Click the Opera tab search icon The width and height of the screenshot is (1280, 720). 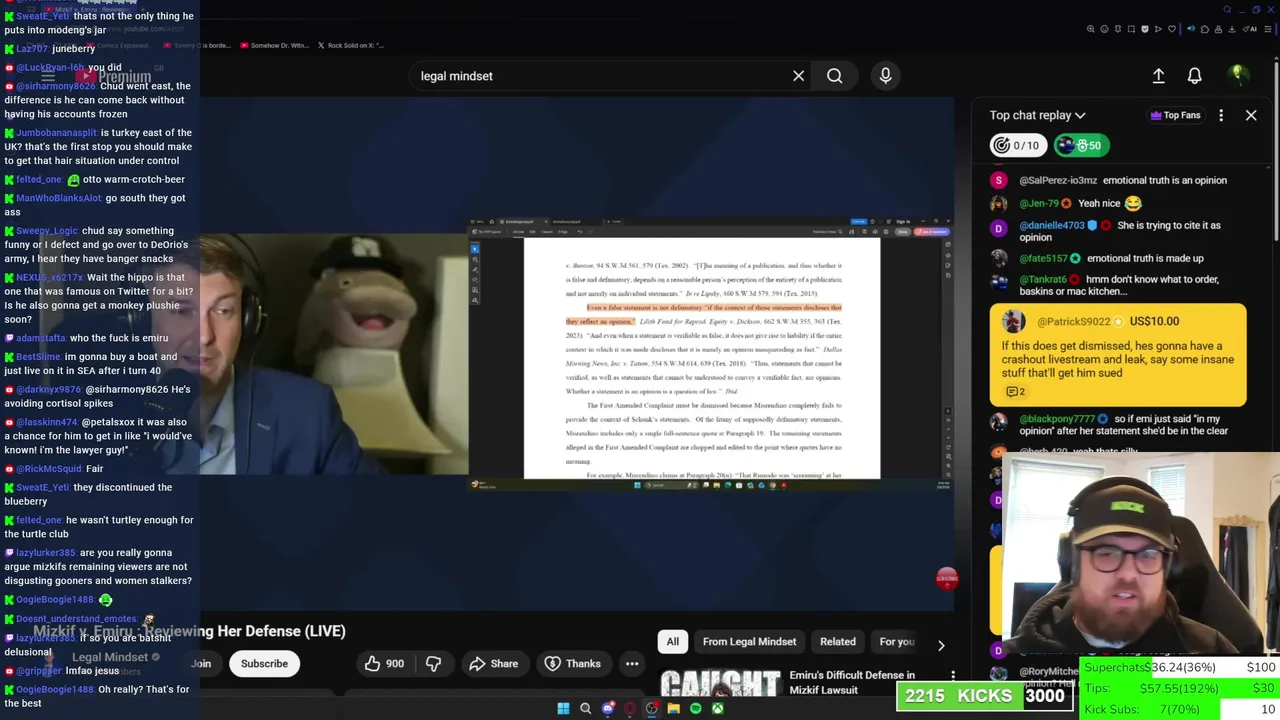click(1227, 9)
